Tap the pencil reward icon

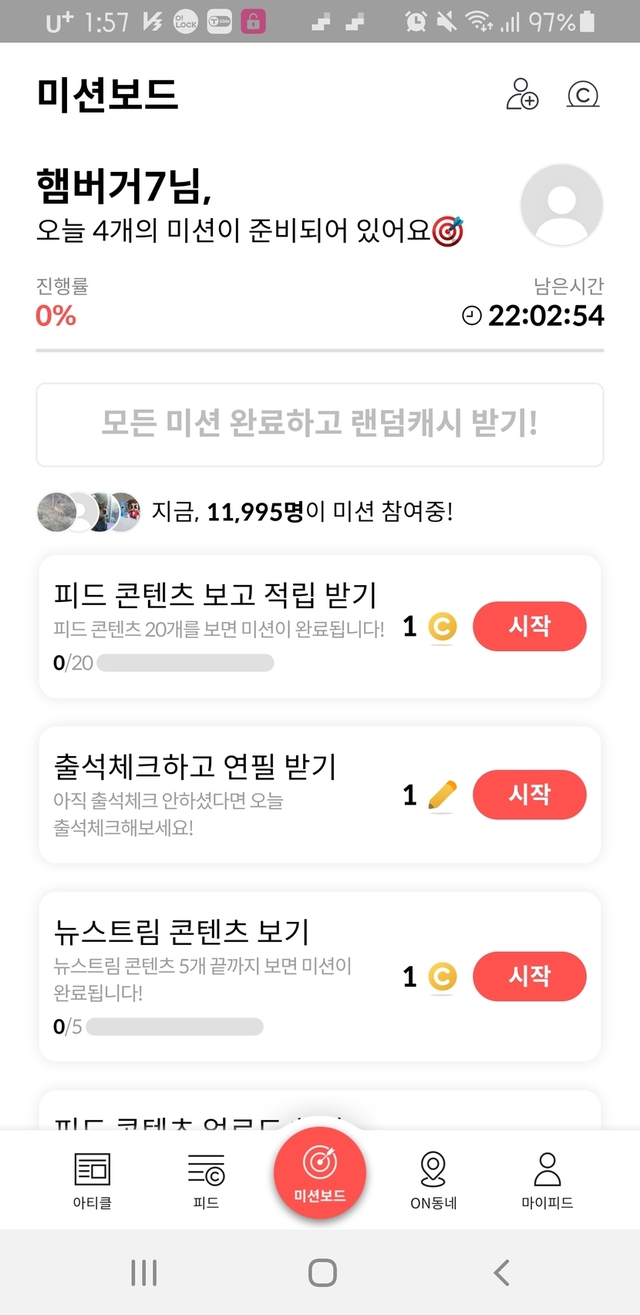441,795
